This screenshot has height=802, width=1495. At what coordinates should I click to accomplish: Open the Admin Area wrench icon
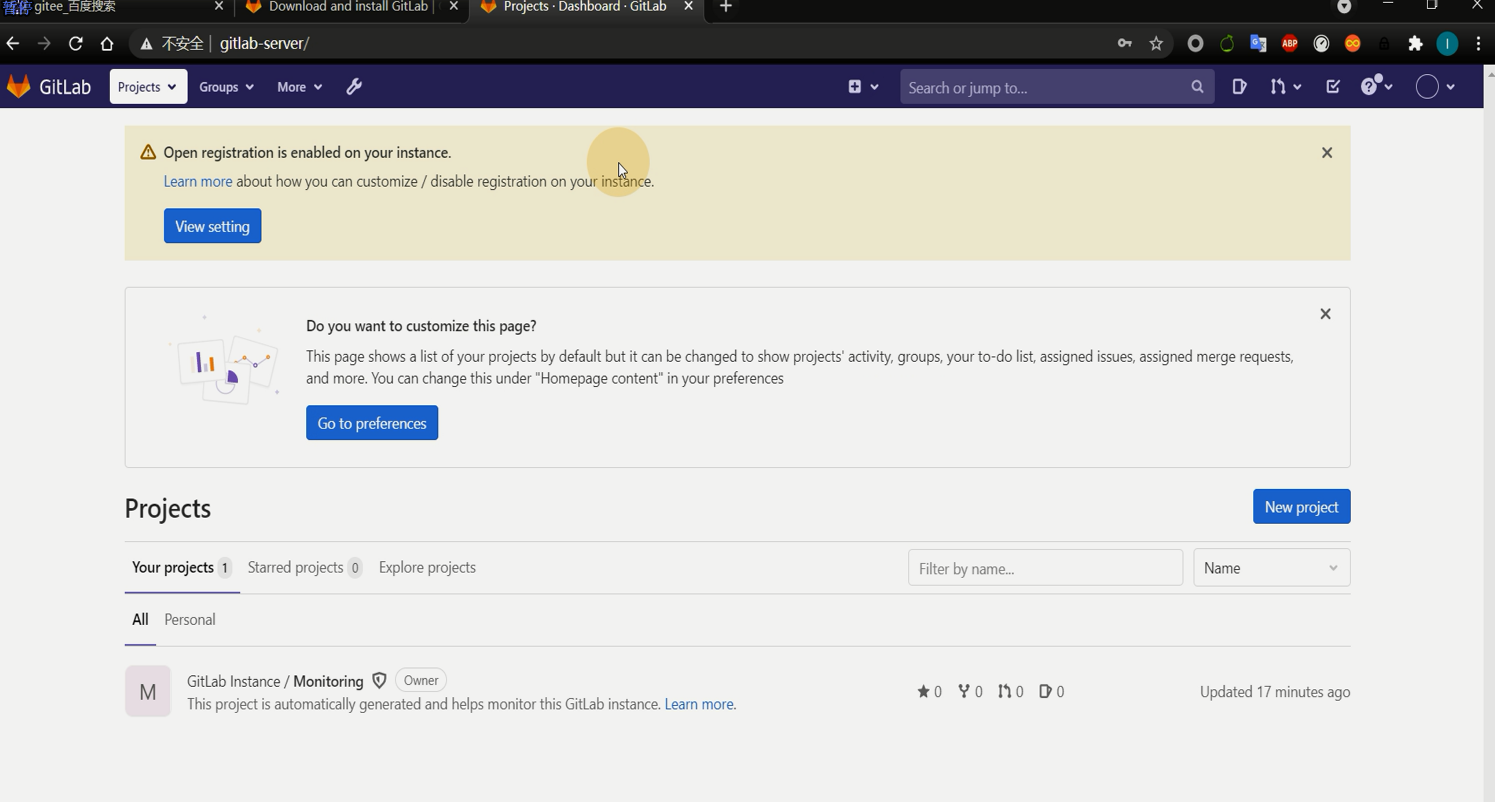pyautogui.click(x=354, y=87)
